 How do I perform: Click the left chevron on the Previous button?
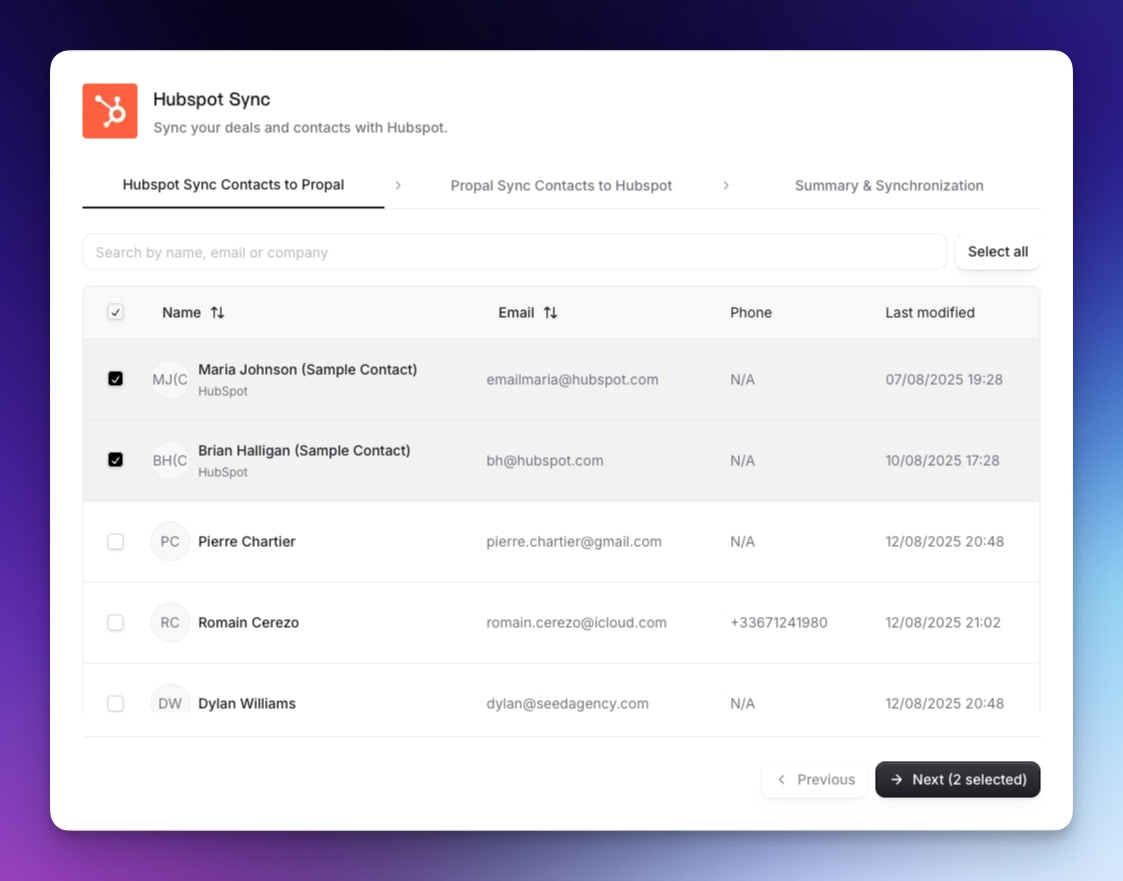click(781, 779)
